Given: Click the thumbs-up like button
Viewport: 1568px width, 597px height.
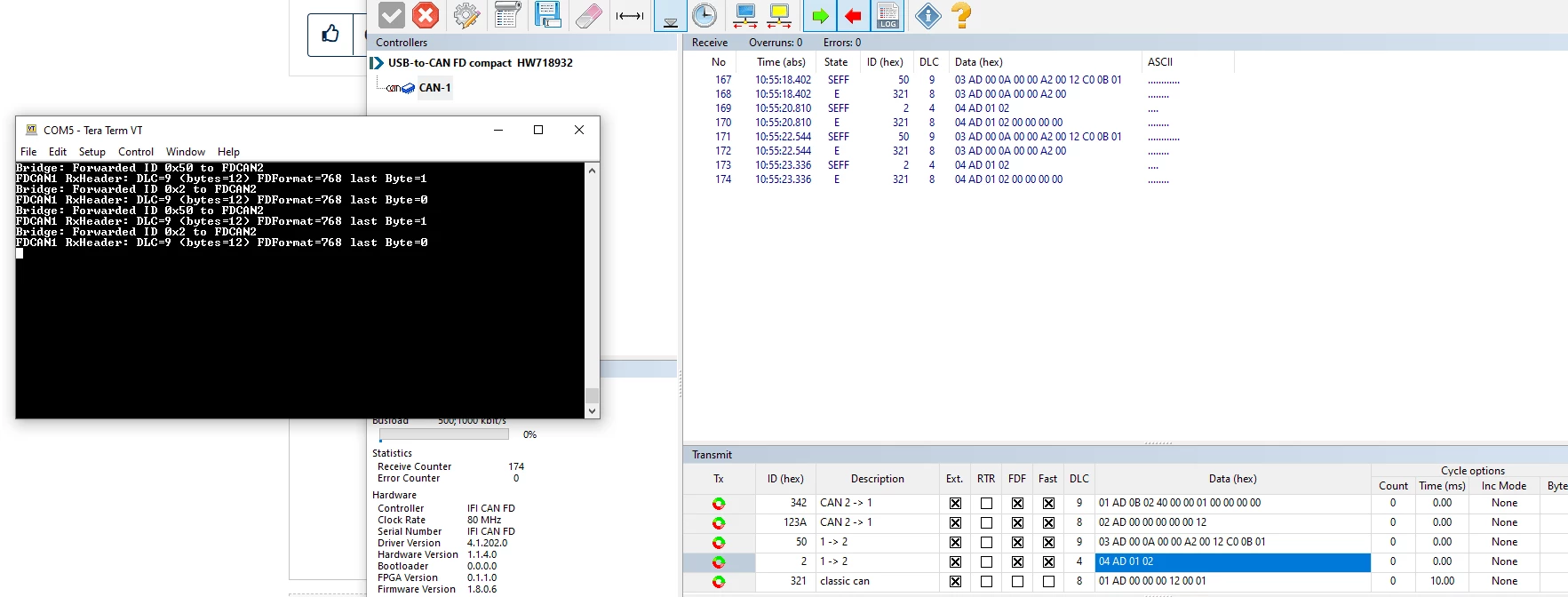Looking at the screenshot, I should pos(330,35).
